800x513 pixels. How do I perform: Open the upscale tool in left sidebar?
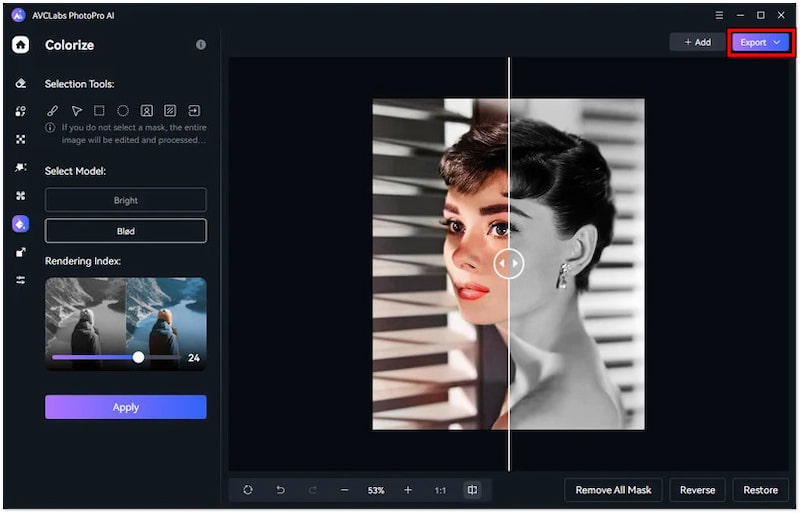click(x=20, y=252)
